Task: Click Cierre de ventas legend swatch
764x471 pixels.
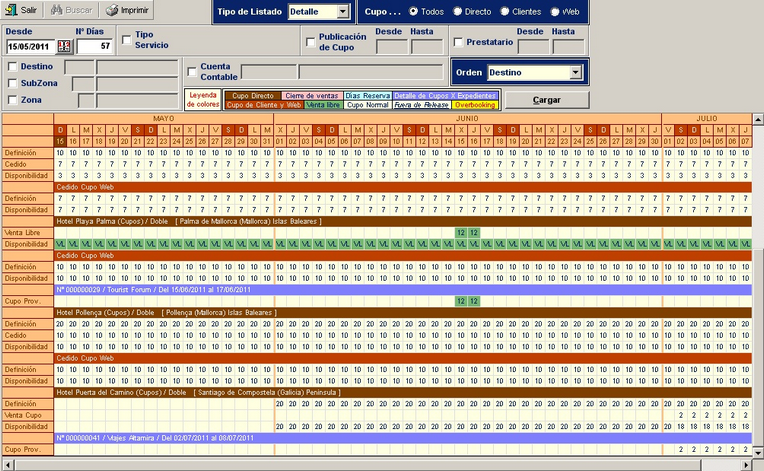Action: [x=312, y=96]
